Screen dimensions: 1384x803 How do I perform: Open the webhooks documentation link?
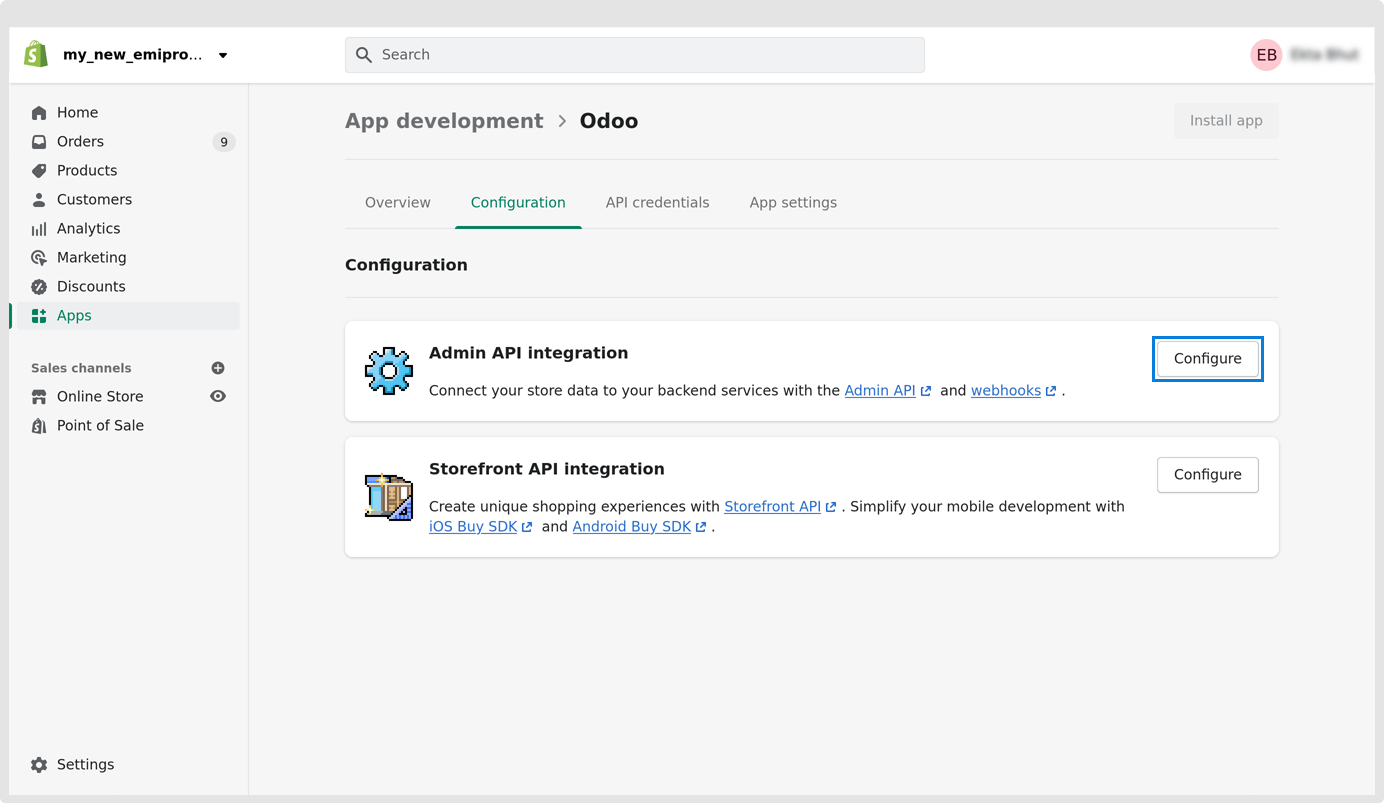point(1006,391)
